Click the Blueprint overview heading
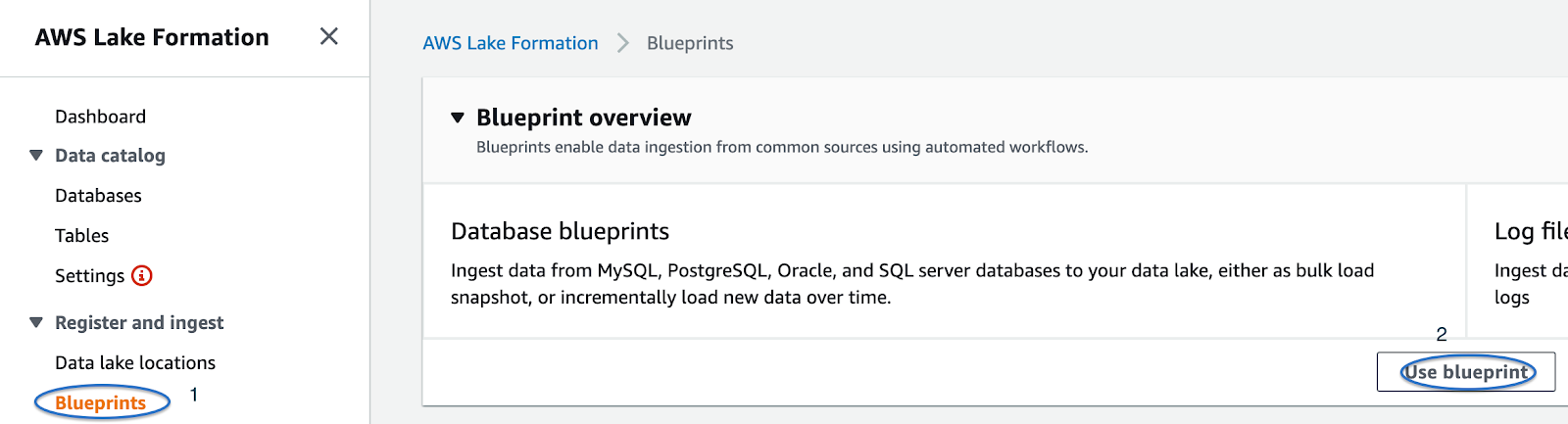 (584, 118)
